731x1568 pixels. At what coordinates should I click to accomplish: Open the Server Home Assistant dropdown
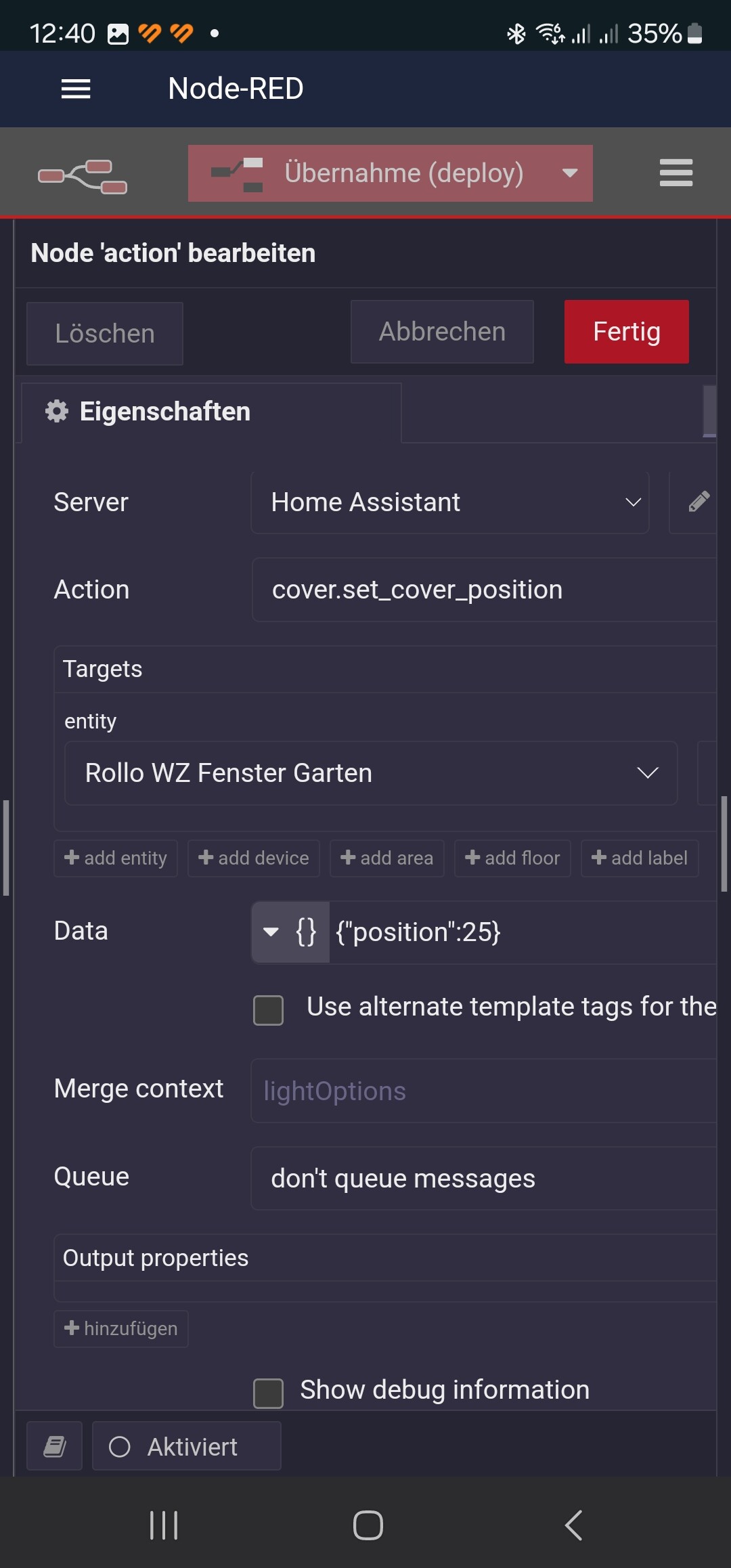tap(450, 502)
